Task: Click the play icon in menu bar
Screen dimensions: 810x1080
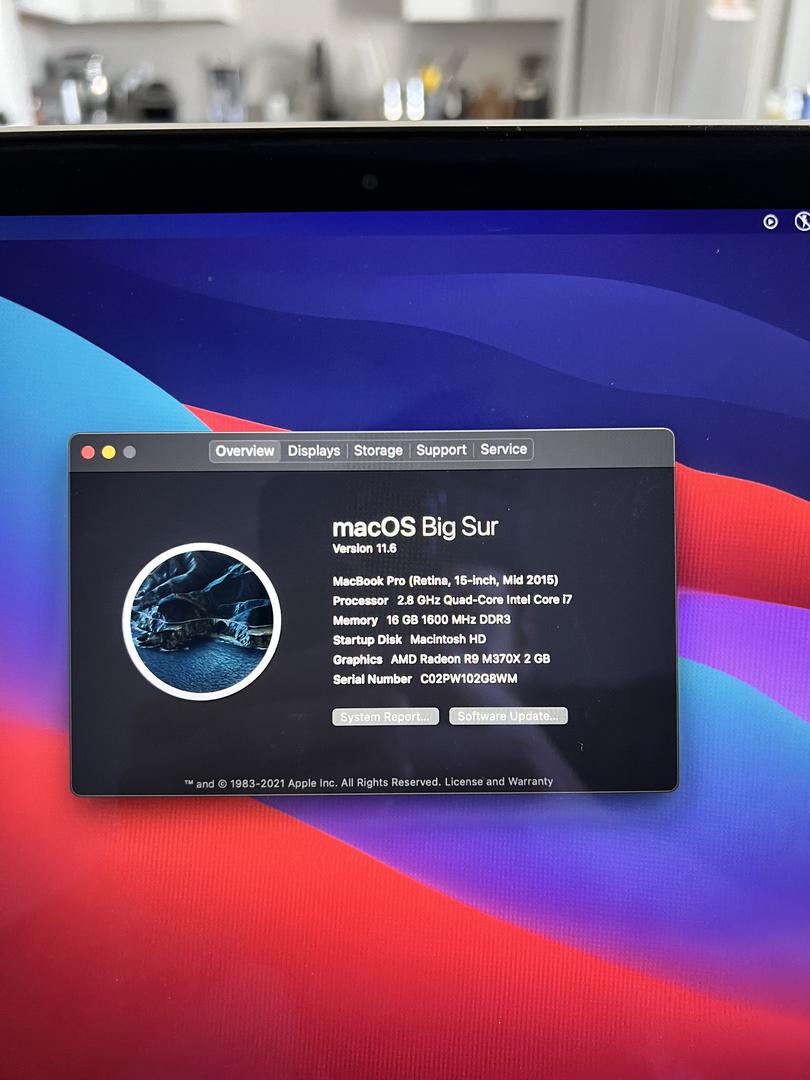Action: coord(771,222)
